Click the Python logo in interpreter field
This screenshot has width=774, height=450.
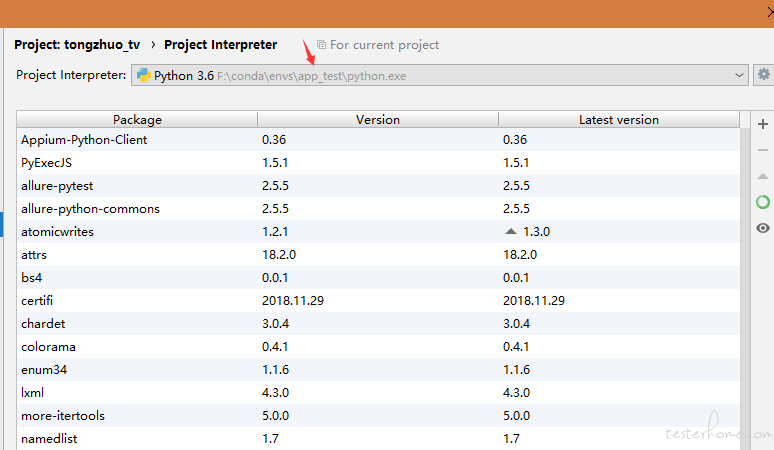point(144,75)
